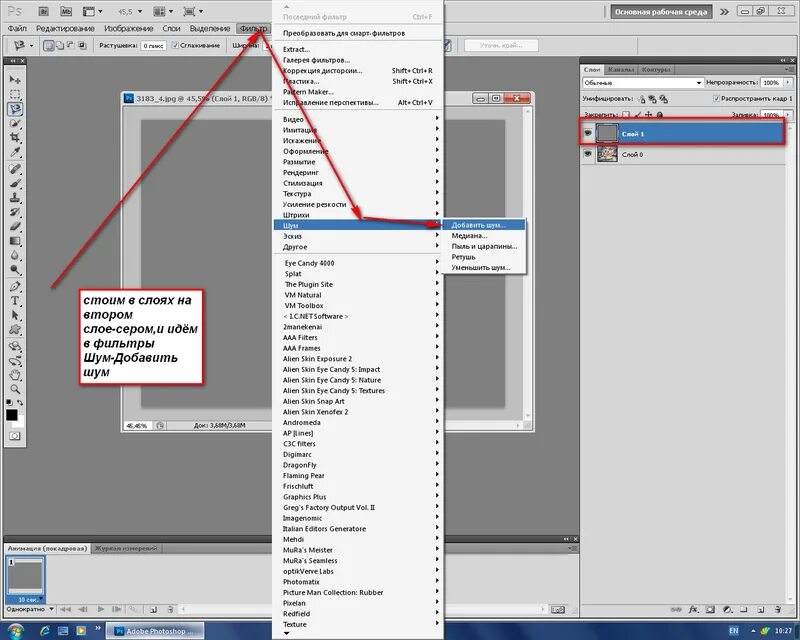Toggle lock all icon

click(660, 115)
